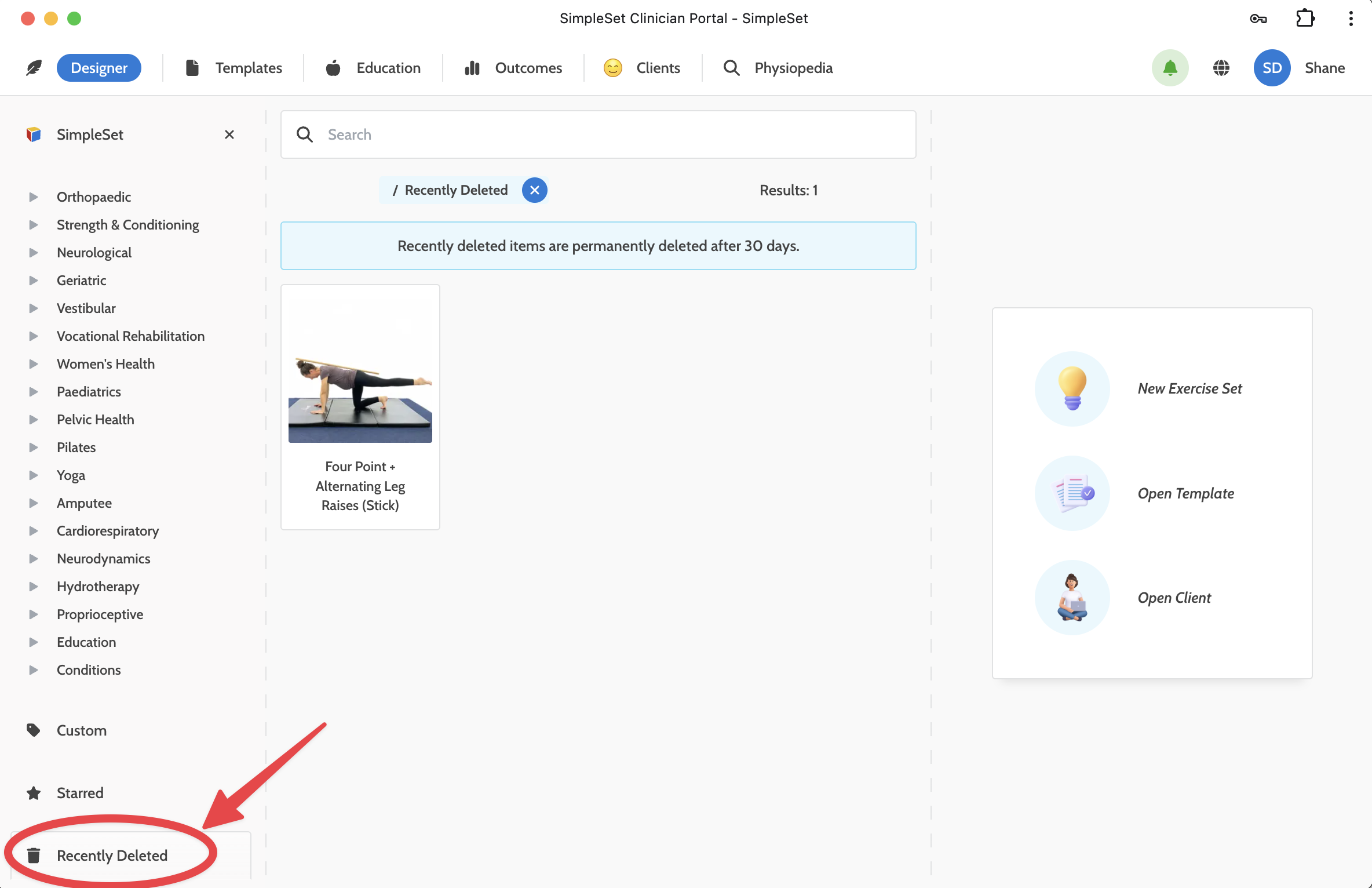Click the SD user avatar
Viewport: 1372px width, 888px height.
[1272, 68]
